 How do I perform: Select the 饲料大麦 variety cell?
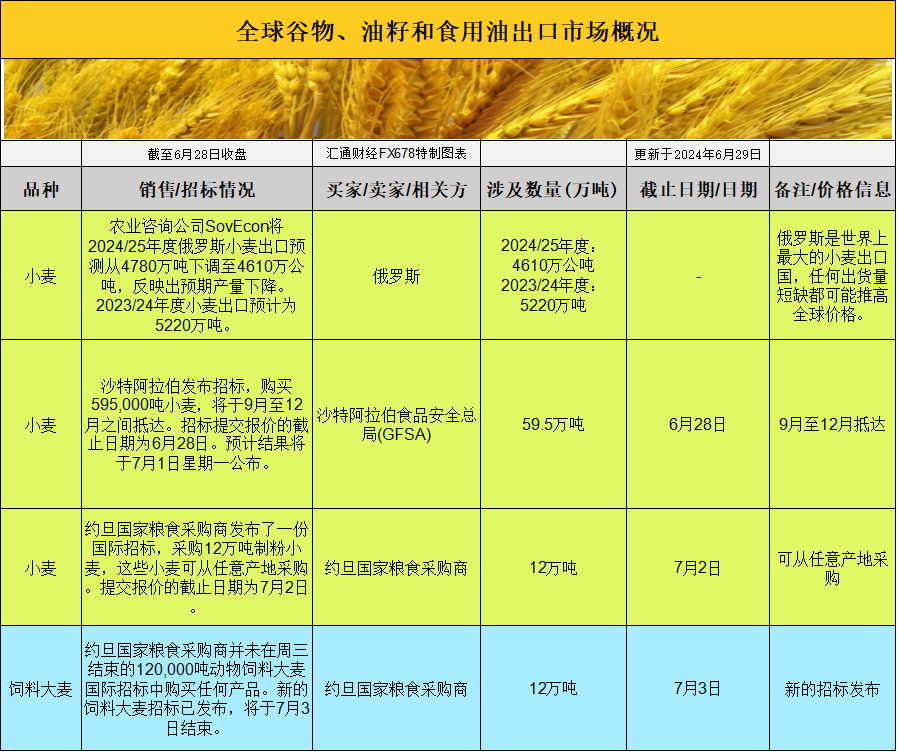pyautogui.click(x=41, y=688)
